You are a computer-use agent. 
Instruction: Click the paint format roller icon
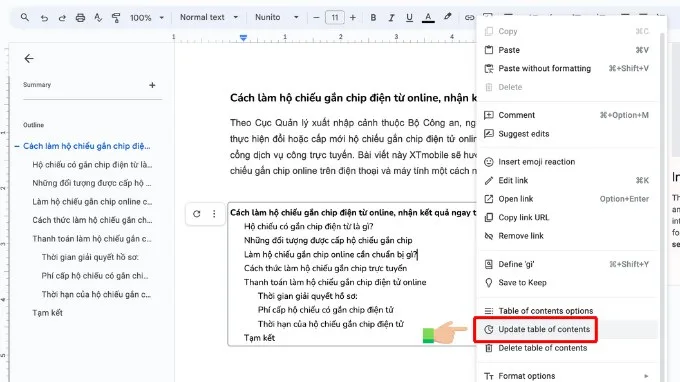click(116, 18)
